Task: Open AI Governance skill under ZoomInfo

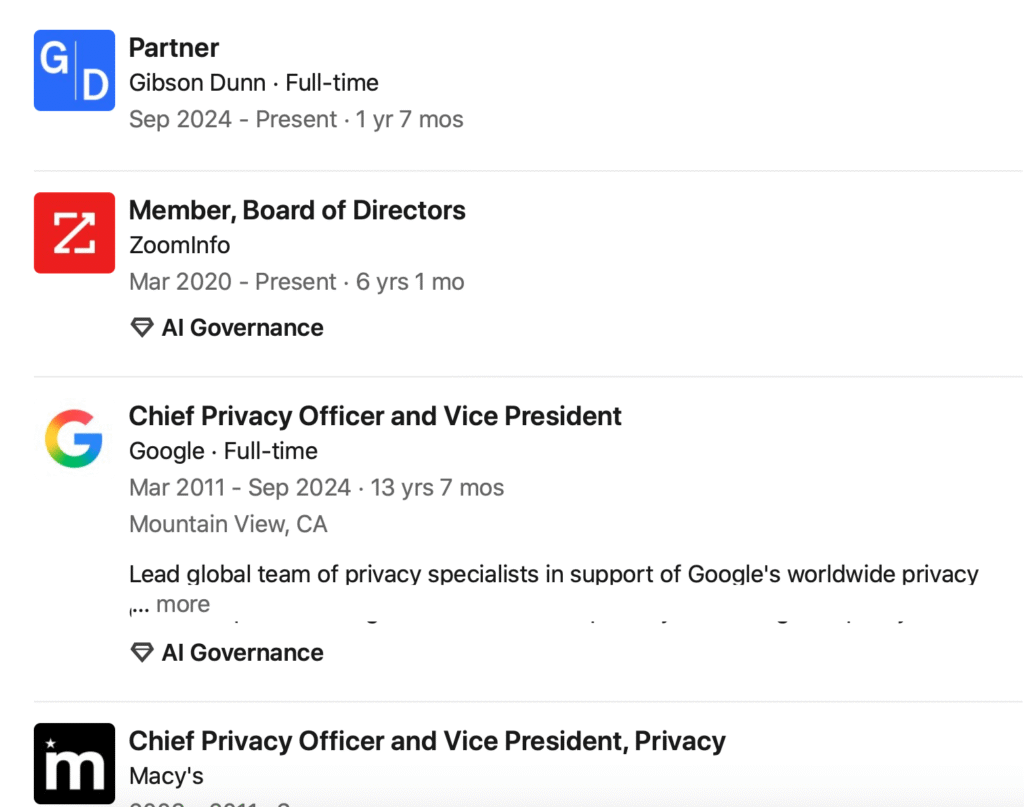Action: click(242, 328)
